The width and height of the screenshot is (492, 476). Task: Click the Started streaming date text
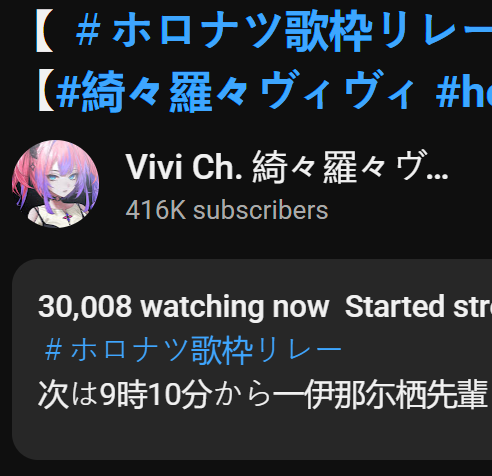tap(418, 307)
